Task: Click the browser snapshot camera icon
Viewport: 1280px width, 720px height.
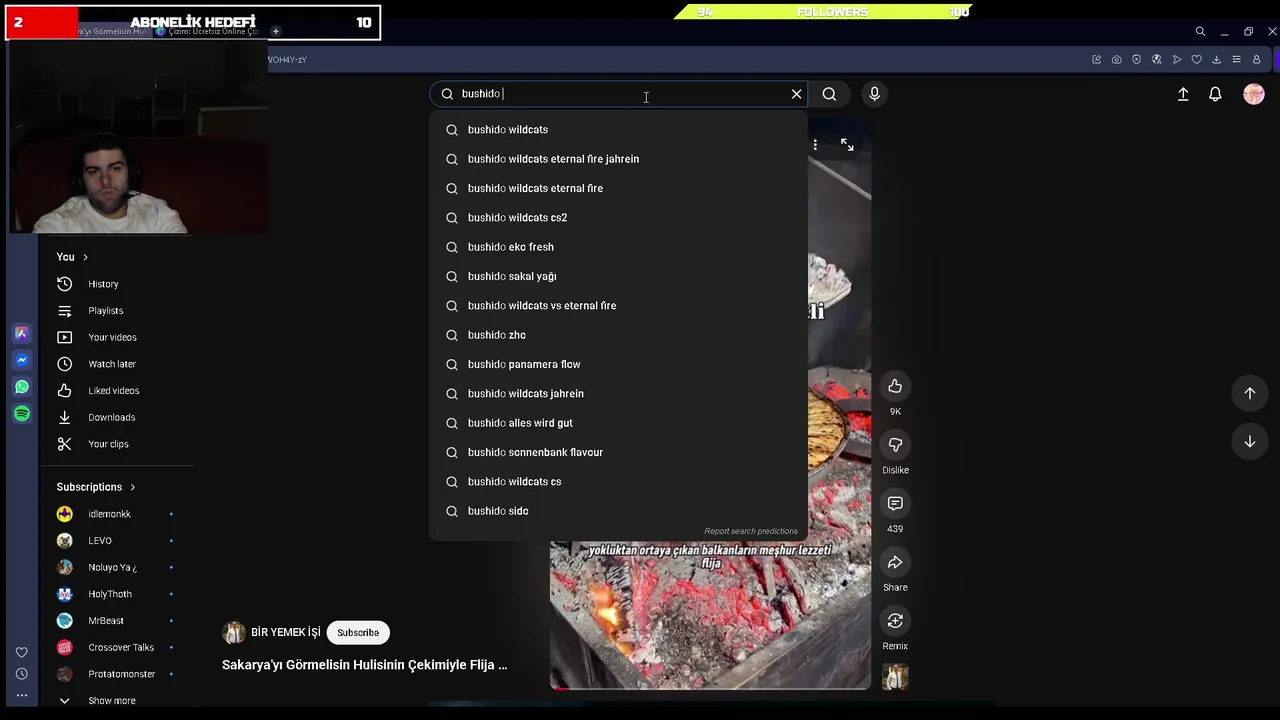Action: tap(1116, 60)
